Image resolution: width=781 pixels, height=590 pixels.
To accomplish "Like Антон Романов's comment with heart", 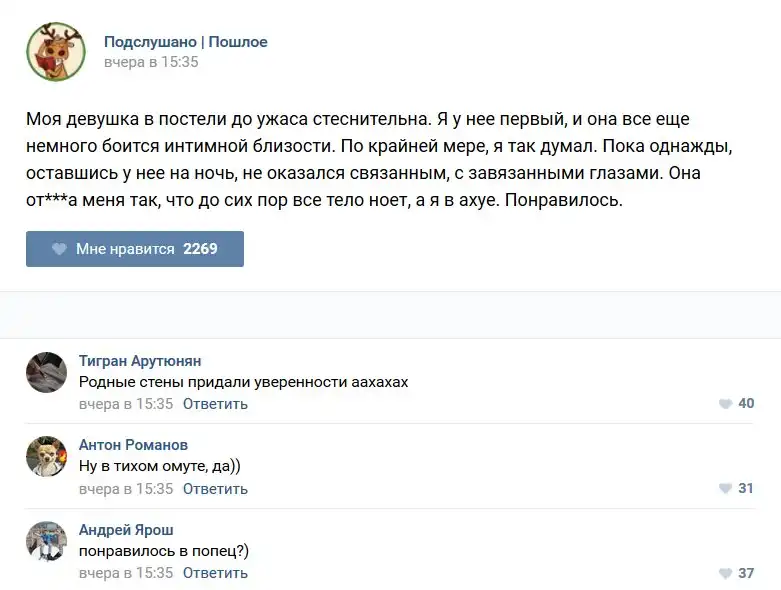I will coord(725,489).
